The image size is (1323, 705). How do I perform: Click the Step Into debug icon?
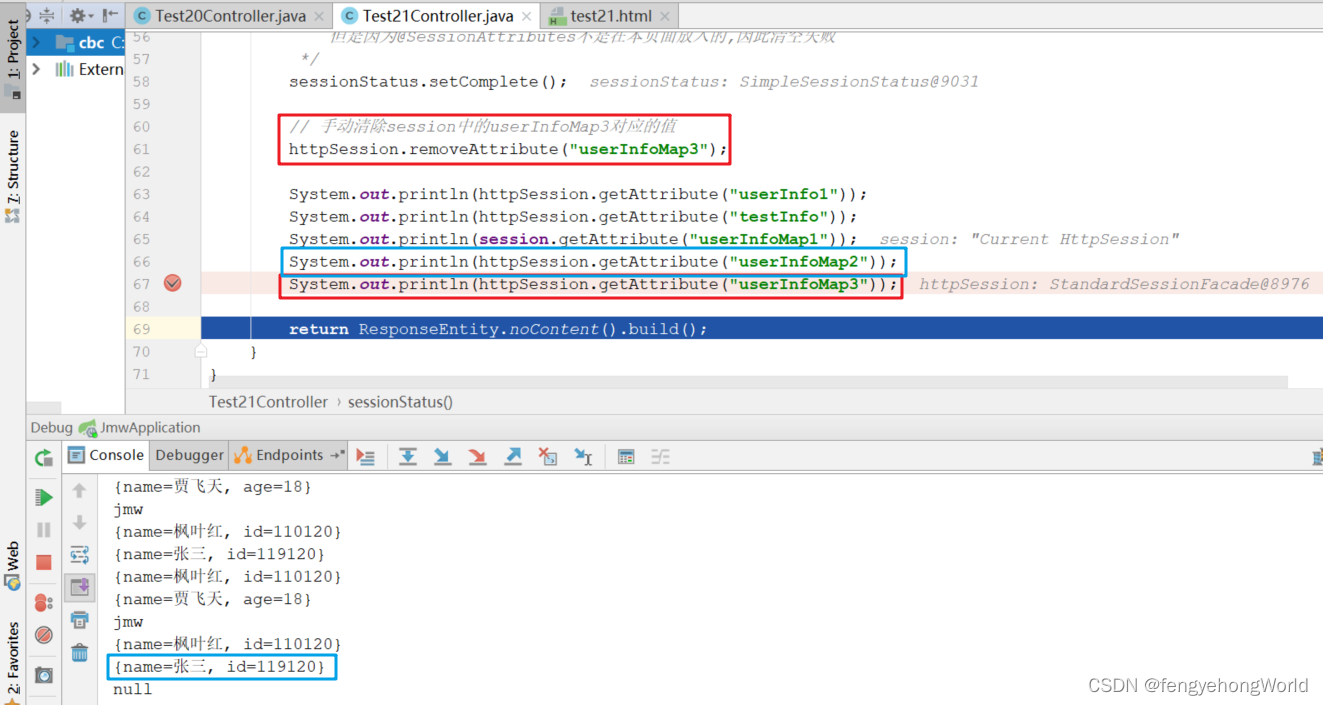pos(443,456)
